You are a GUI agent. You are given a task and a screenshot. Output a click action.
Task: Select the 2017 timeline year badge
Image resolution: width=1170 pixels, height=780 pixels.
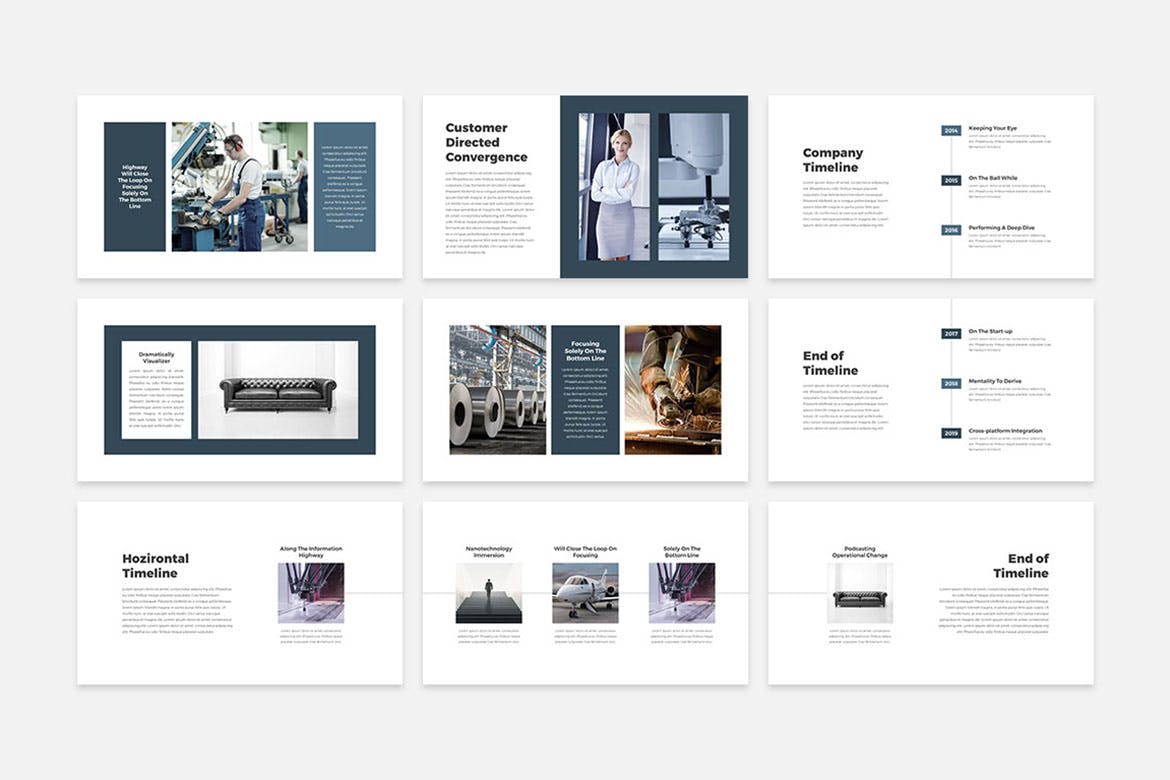click(950, 333)
